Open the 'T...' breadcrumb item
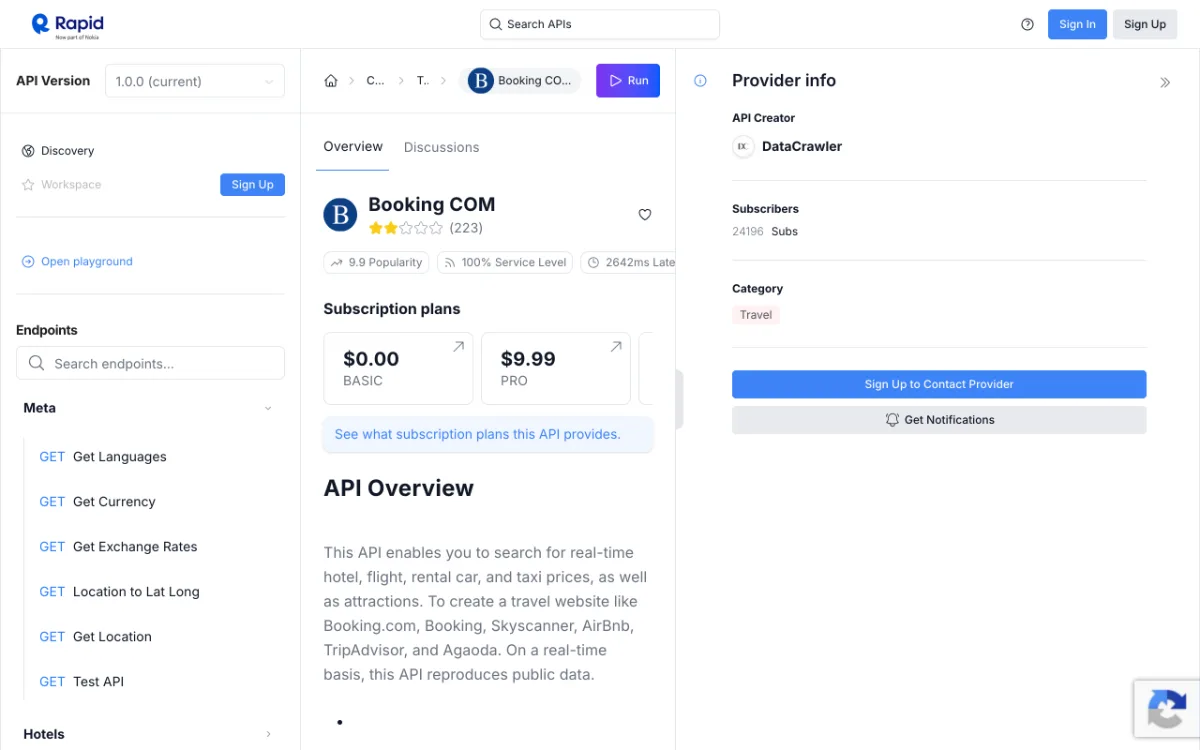The width and height of the screenshot is (1200, 750). point(422,81)
